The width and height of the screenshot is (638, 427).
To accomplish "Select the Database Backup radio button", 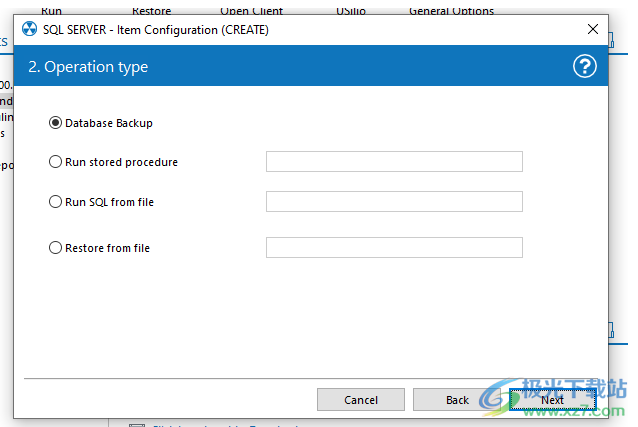I will [x=55, y=123].
